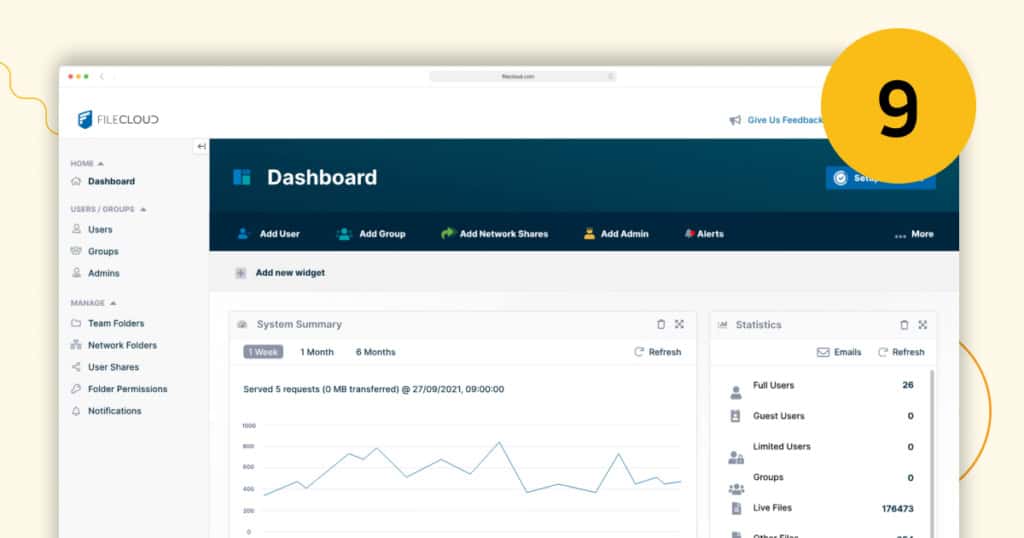The image size is (1024, 538).
Task: Click the Alerts icon in toolbar
Action: point(689,234)
